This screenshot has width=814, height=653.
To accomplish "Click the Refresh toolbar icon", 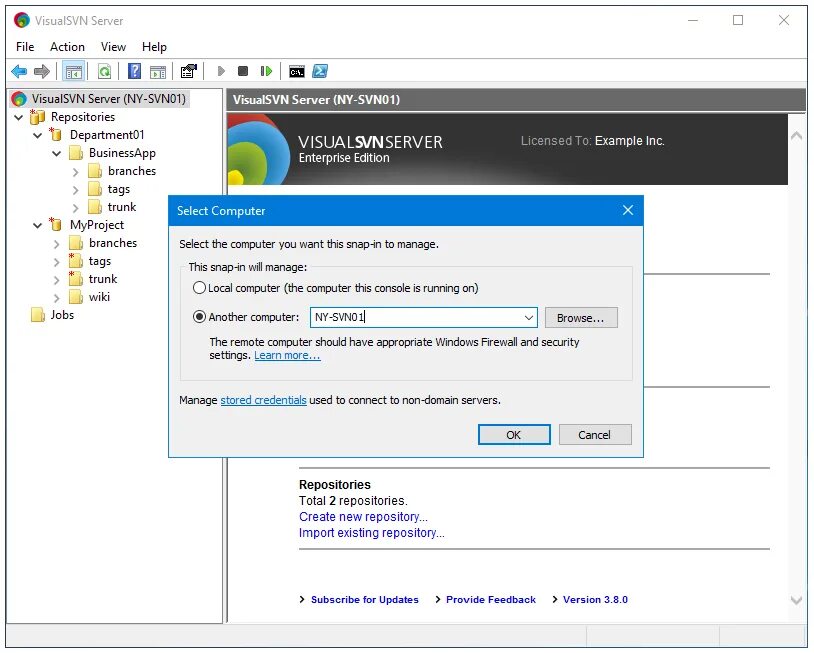I will pos(104,71).
